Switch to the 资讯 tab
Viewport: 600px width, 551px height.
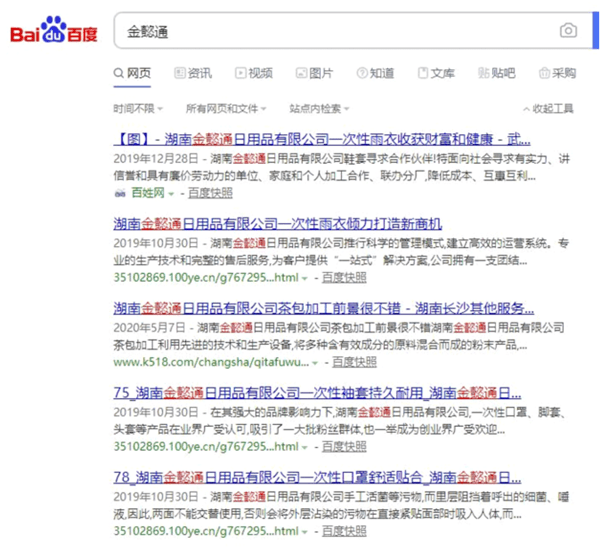[193, 73]
